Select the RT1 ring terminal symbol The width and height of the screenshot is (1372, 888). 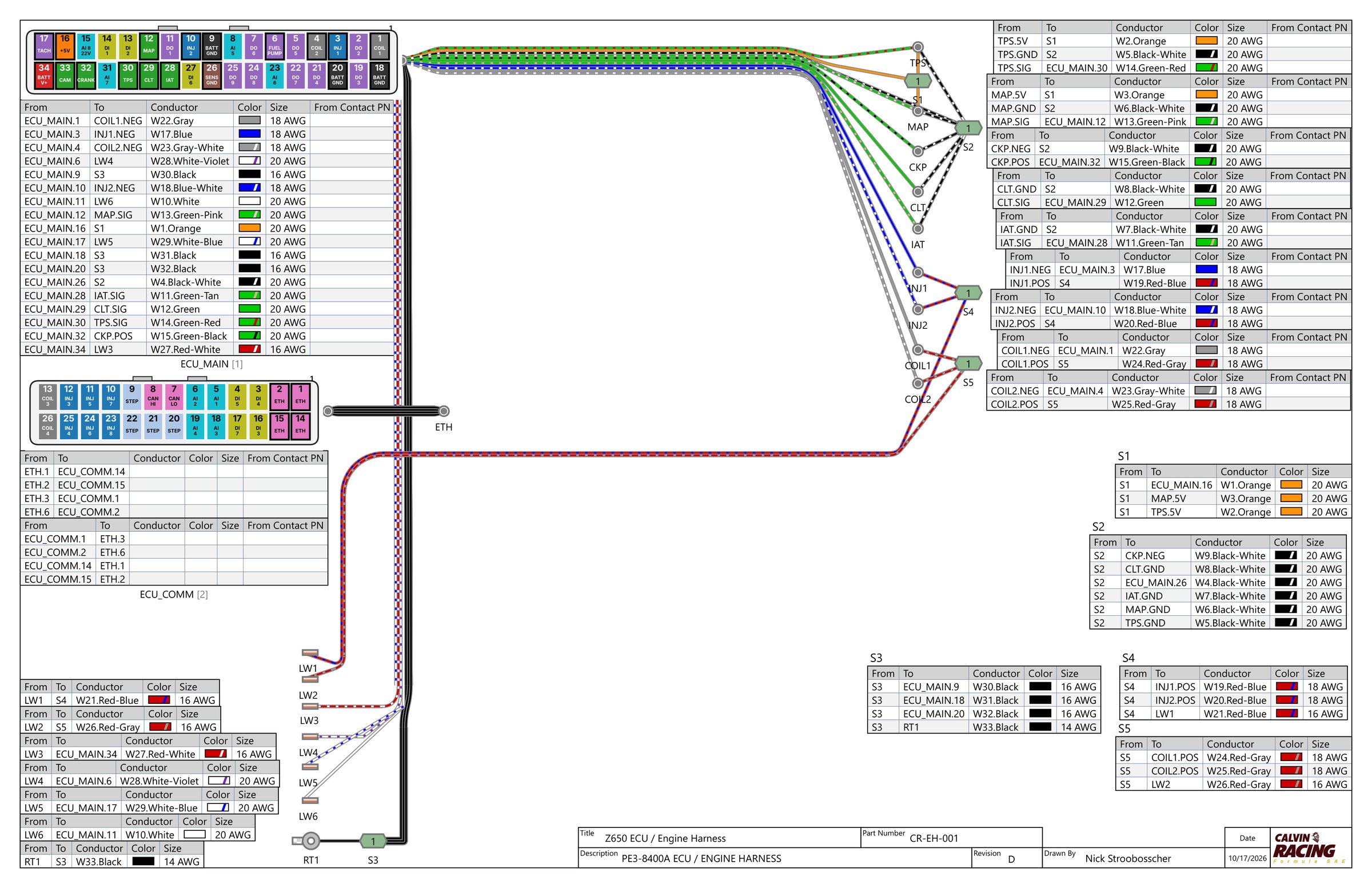(307, 841)
